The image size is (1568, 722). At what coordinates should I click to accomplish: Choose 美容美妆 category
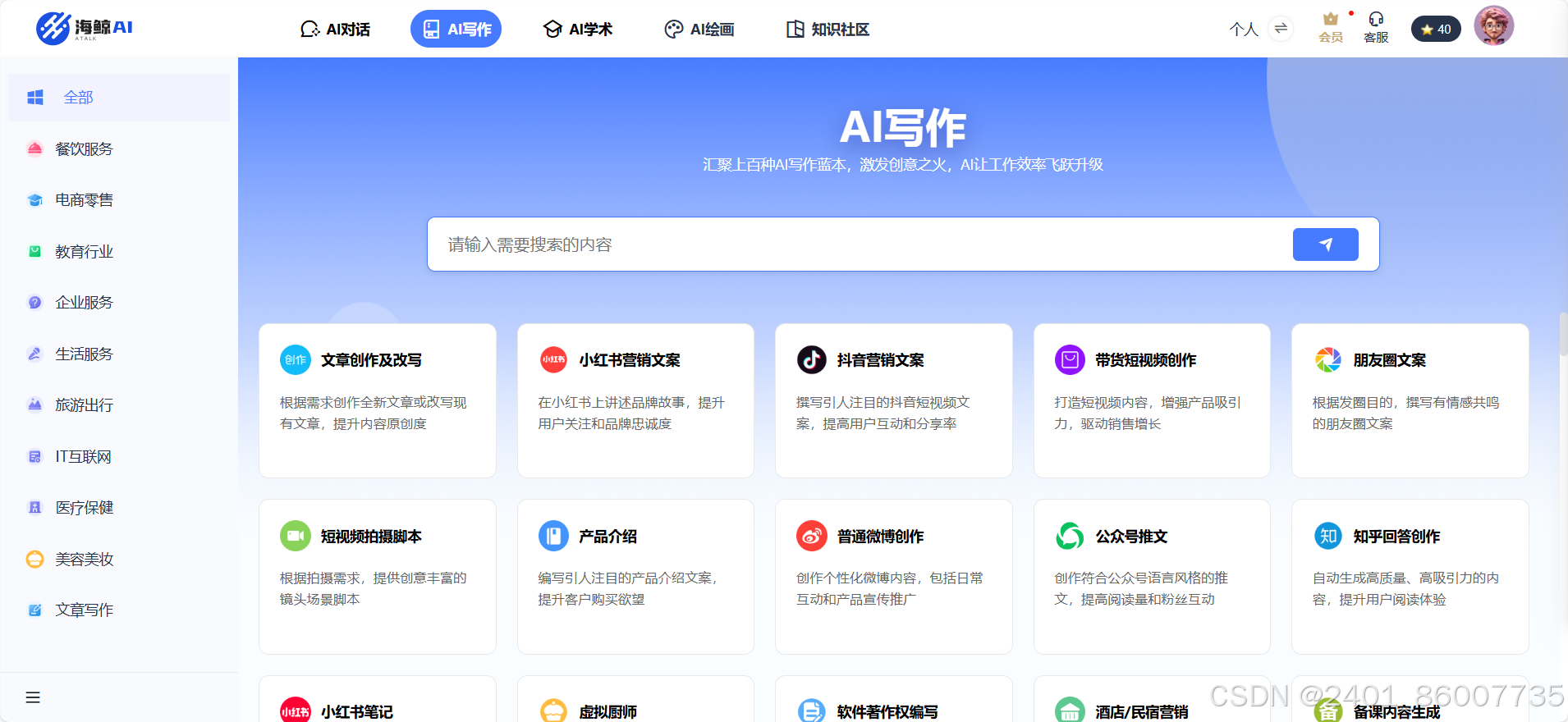(x=119, y=560)
